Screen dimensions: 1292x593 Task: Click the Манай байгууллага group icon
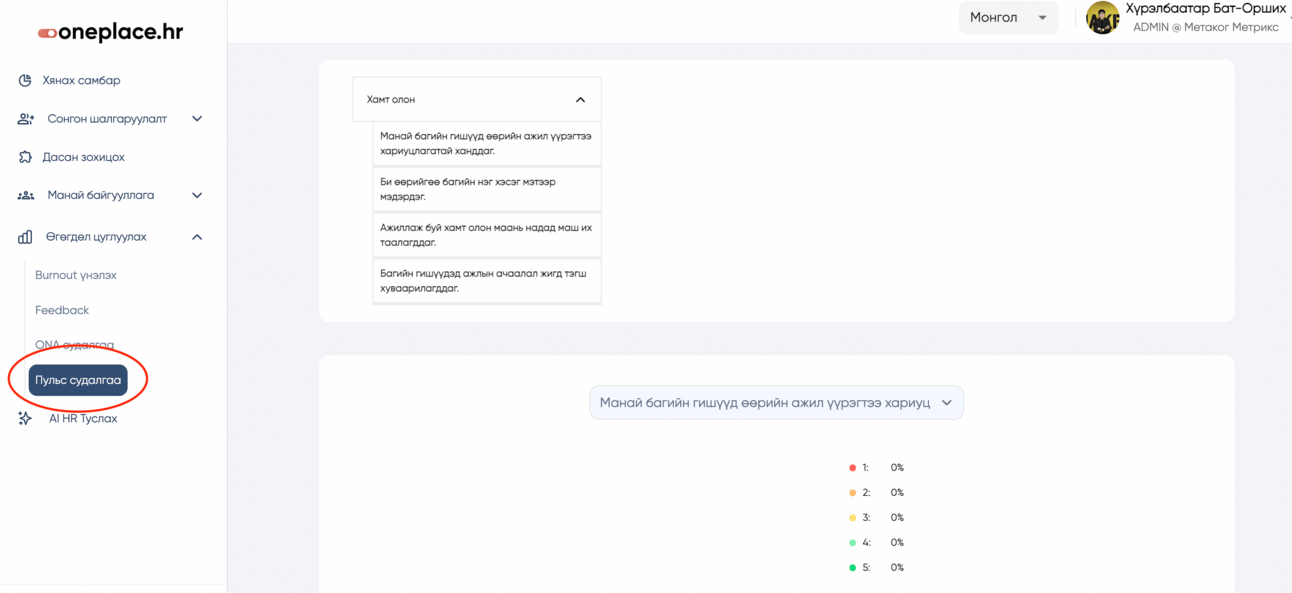pos(26,196)
